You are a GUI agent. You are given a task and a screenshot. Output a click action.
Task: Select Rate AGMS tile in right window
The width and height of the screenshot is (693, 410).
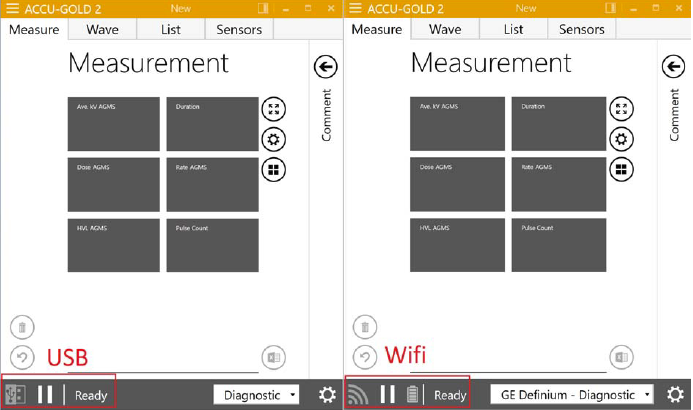click(559, 184)
